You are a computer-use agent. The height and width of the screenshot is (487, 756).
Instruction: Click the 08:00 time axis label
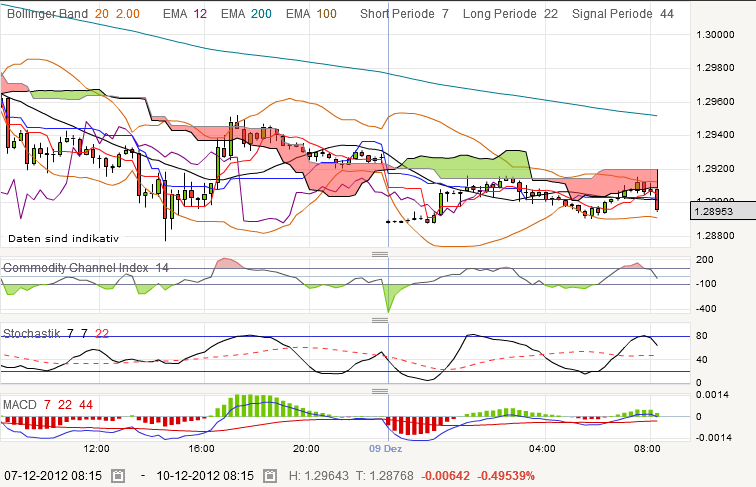pos(647,448)
